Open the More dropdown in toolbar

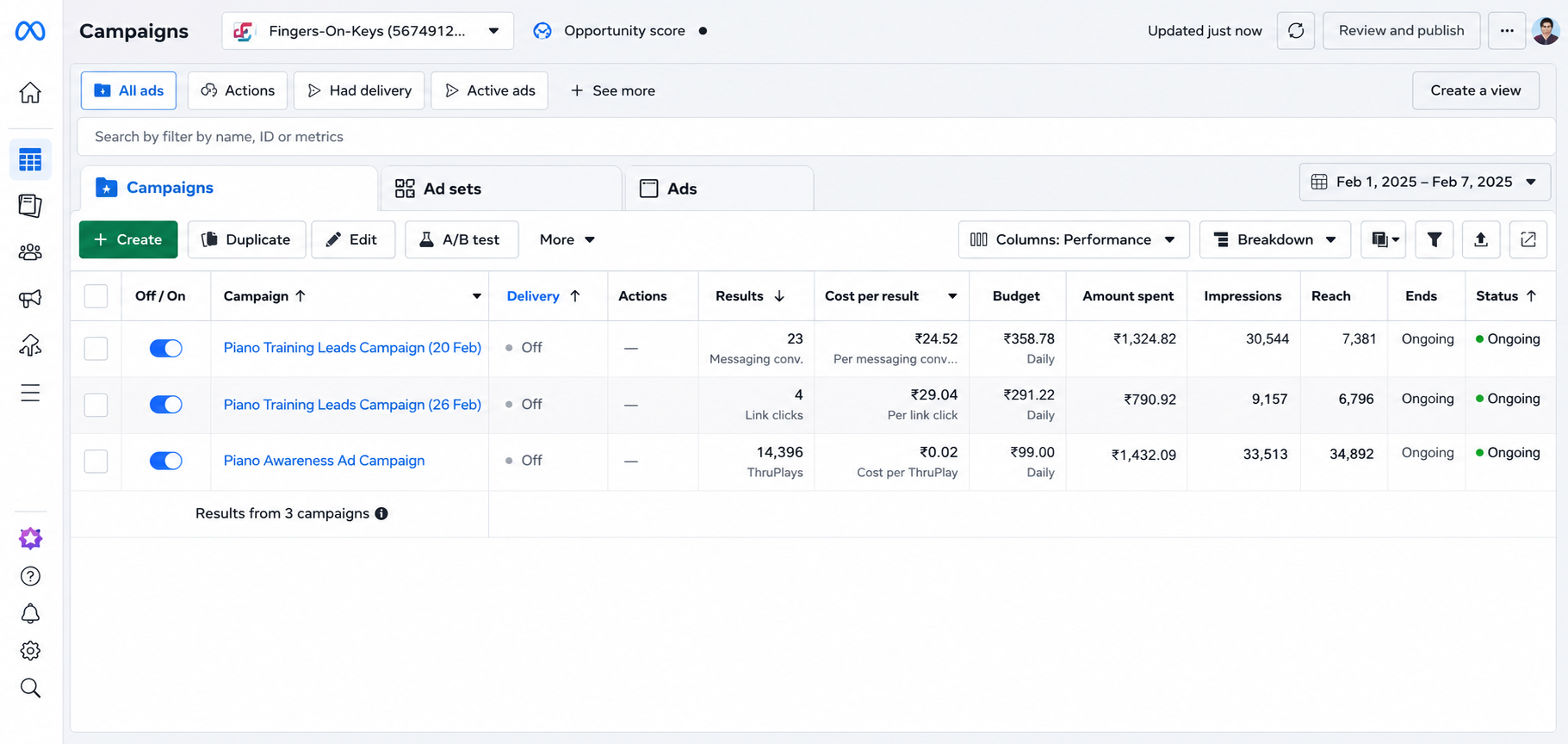pyautogui.click(x=567, y=239)
